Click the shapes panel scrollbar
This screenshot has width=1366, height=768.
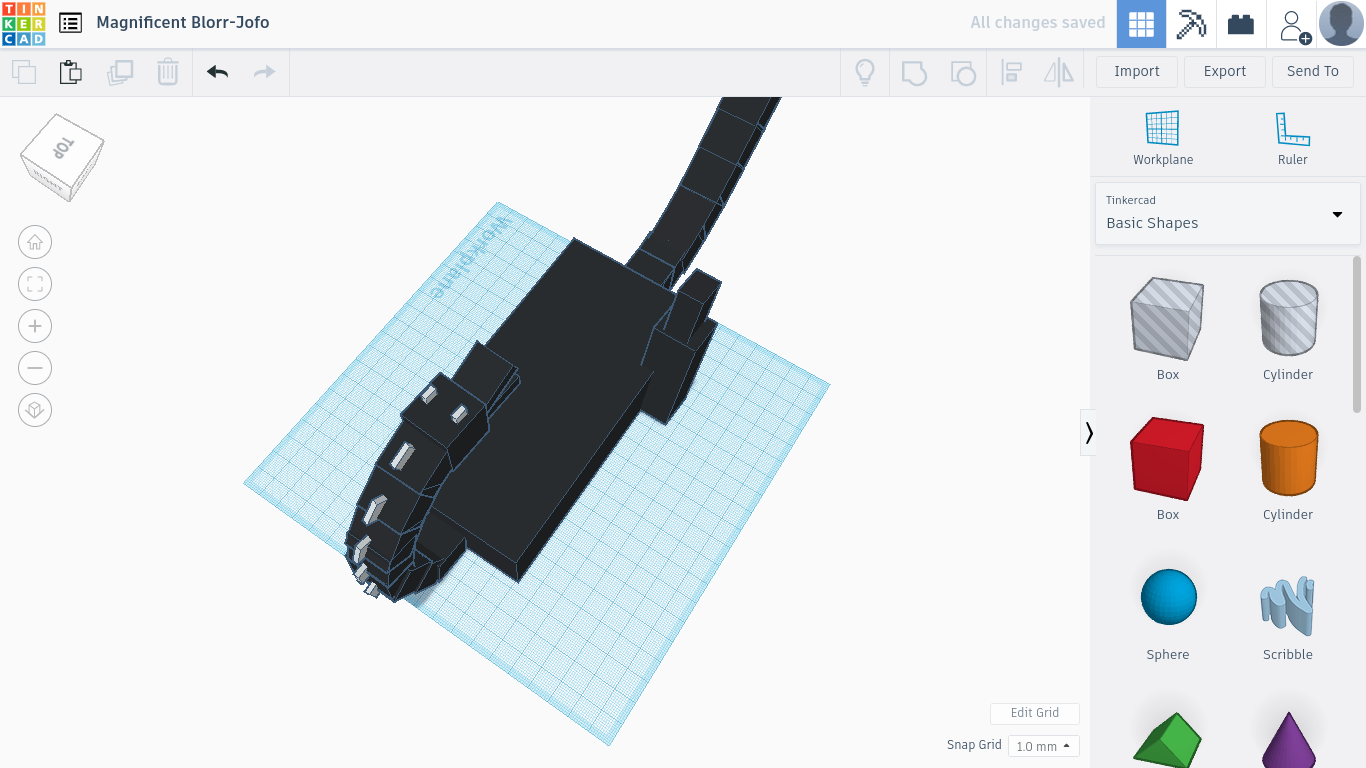(1357, 334)
